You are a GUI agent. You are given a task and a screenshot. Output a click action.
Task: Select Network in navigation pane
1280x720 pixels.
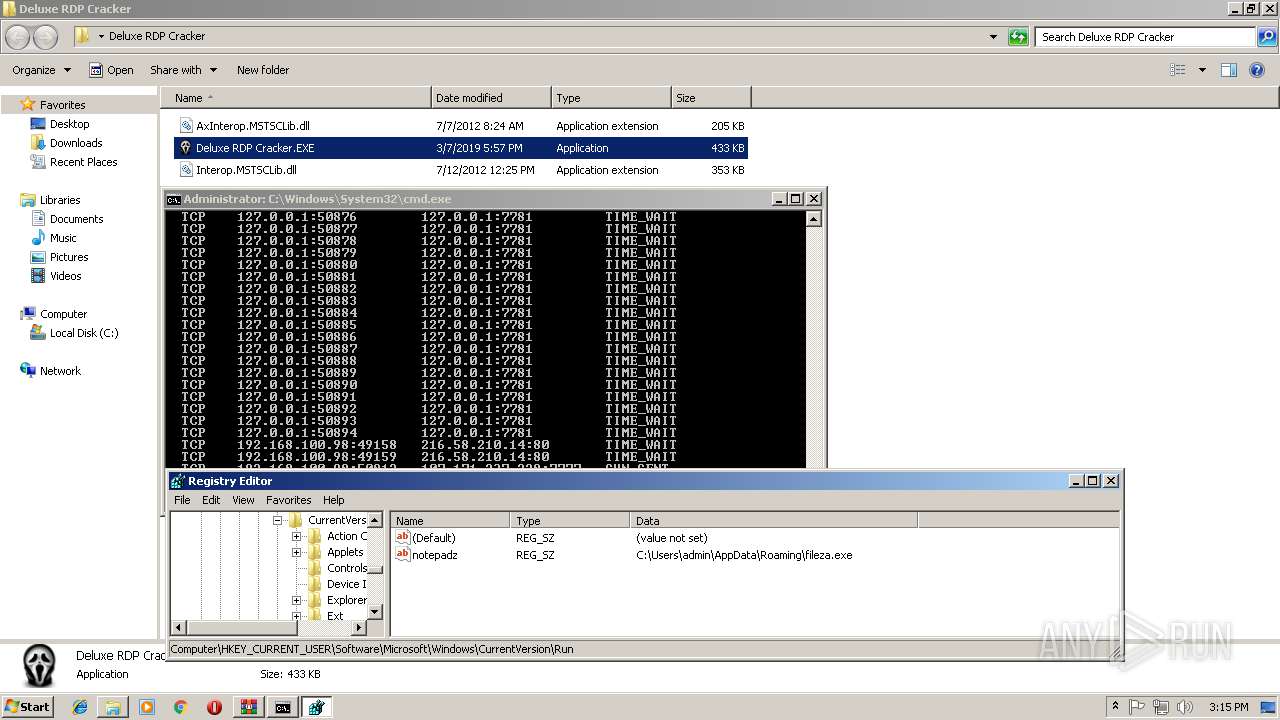coord(60,371)
